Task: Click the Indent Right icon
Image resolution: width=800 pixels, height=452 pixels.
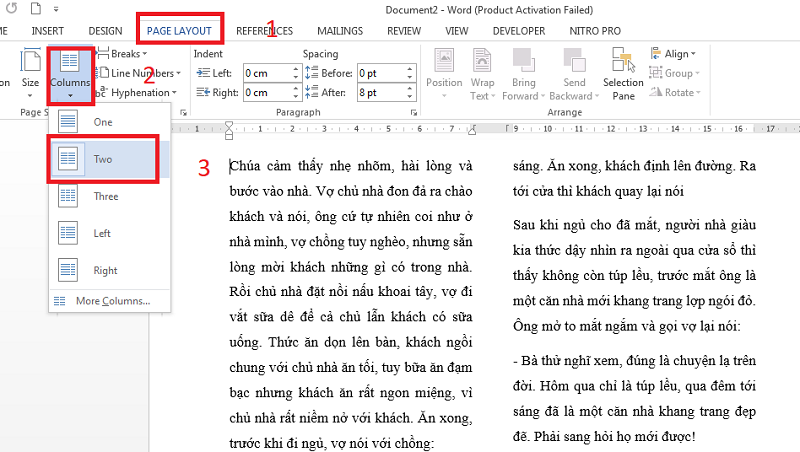Action: 203,92
